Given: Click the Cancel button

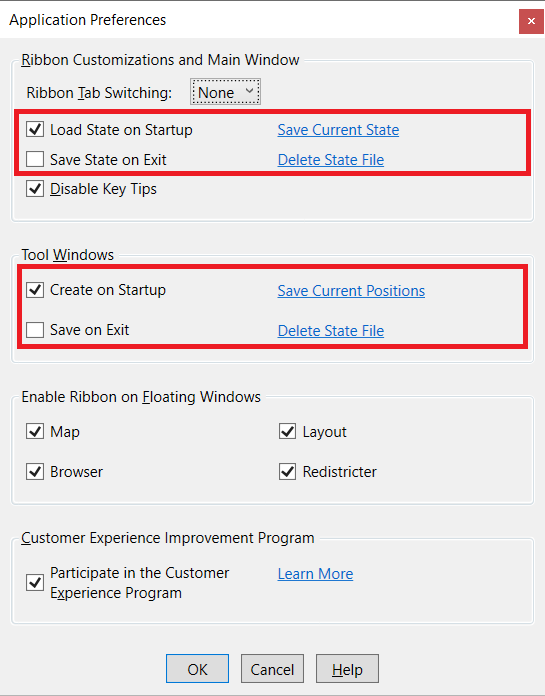Looking at the screenshot, I should pos(272,668).
